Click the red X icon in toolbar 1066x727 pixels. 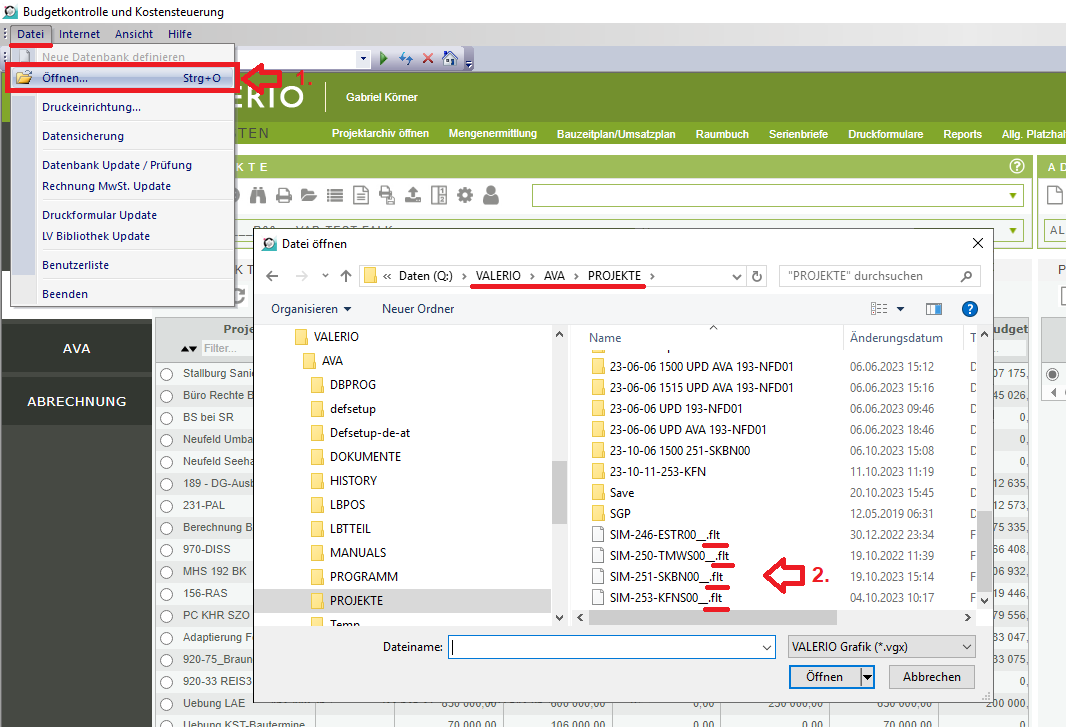point(428,59)
